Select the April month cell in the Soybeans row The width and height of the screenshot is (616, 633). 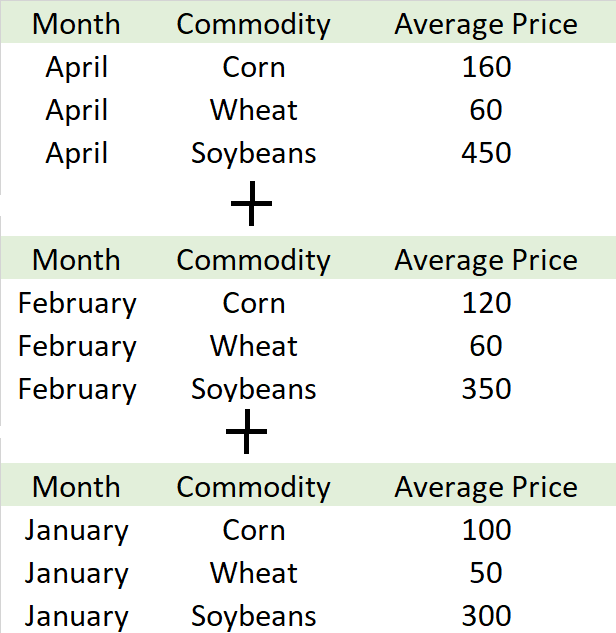coord(76,153)
